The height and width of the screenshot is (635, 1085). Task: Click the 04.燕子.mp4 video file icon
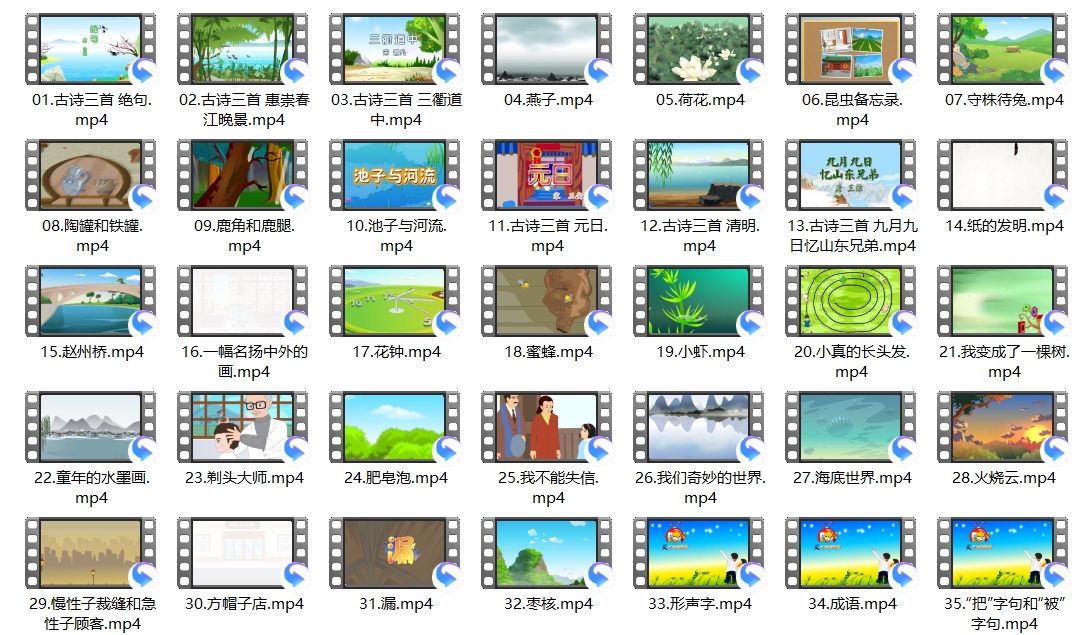click(x=547, y=48)
